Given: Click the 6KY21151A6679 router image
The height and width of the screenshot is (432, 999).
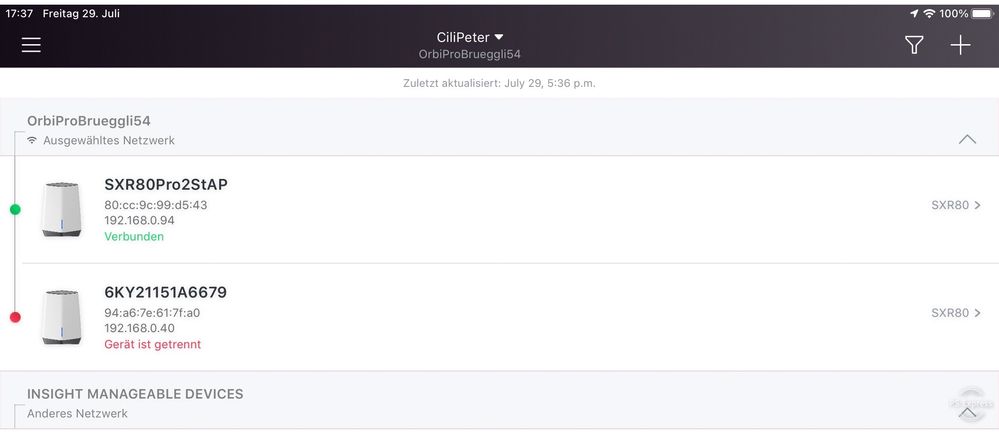Looking at the screenshot, I should coord(61,317).
